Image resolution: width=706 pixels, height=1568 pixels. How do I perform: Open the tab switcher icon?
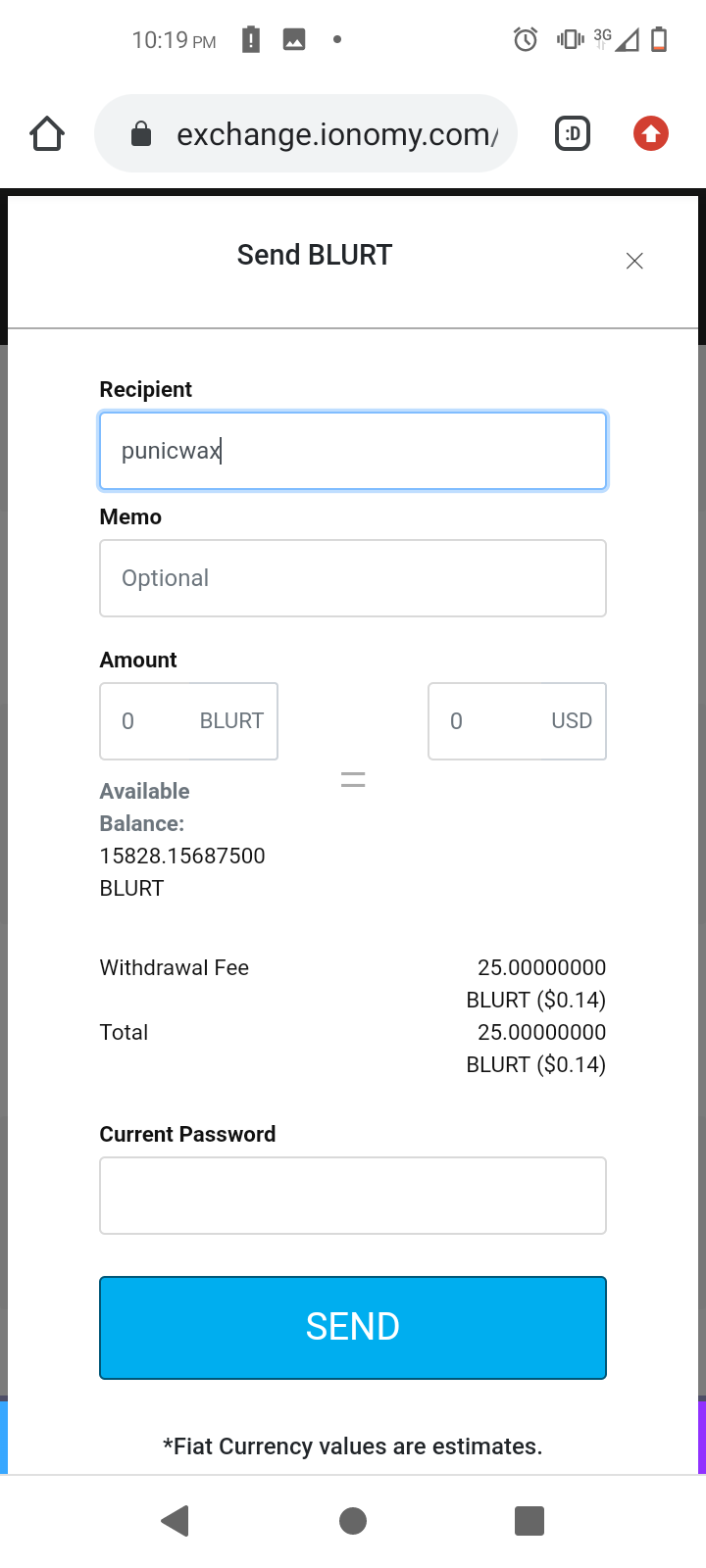click(573, 133)
